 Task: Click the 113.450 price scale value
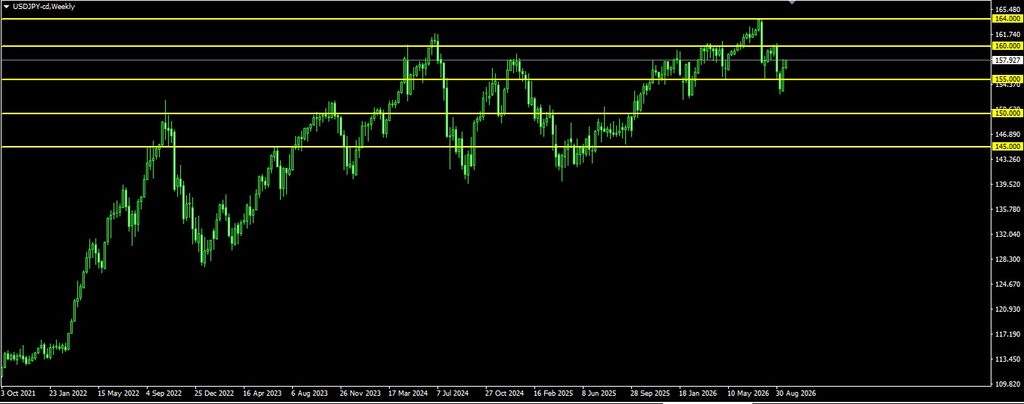pos(1008,358)
